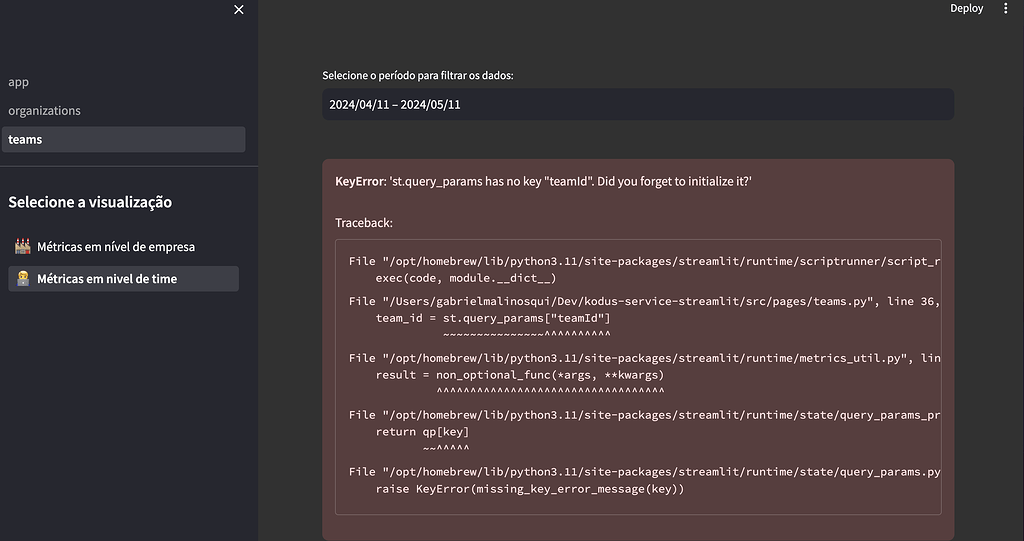
Task: Navigate to the app page
Action: click(x=19, y=82)
